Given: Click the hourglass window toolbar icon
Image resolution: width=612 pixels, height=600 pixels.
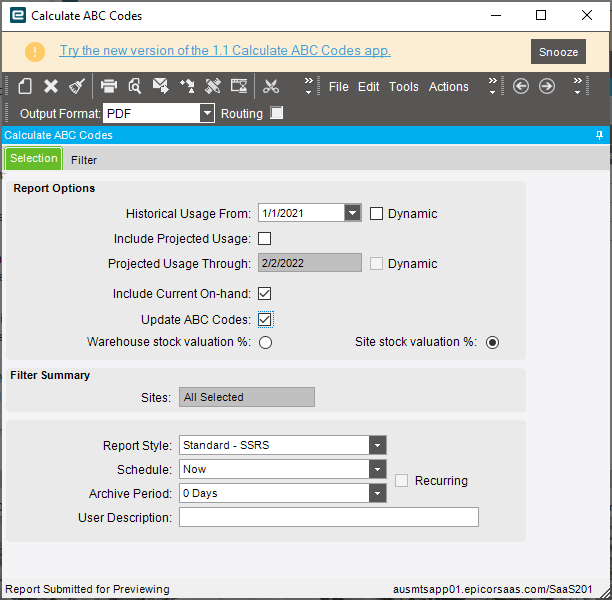Looking at the screenshot, I should [x=239, y=86].
